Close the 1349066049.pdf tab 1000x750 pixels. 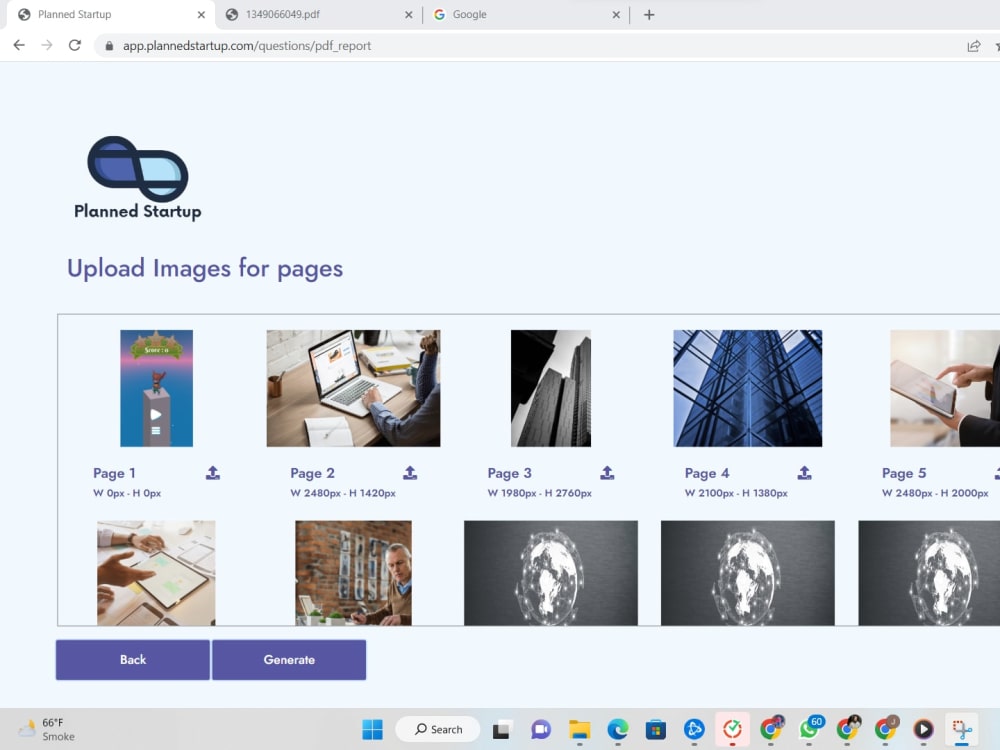[x=409, y=15]
